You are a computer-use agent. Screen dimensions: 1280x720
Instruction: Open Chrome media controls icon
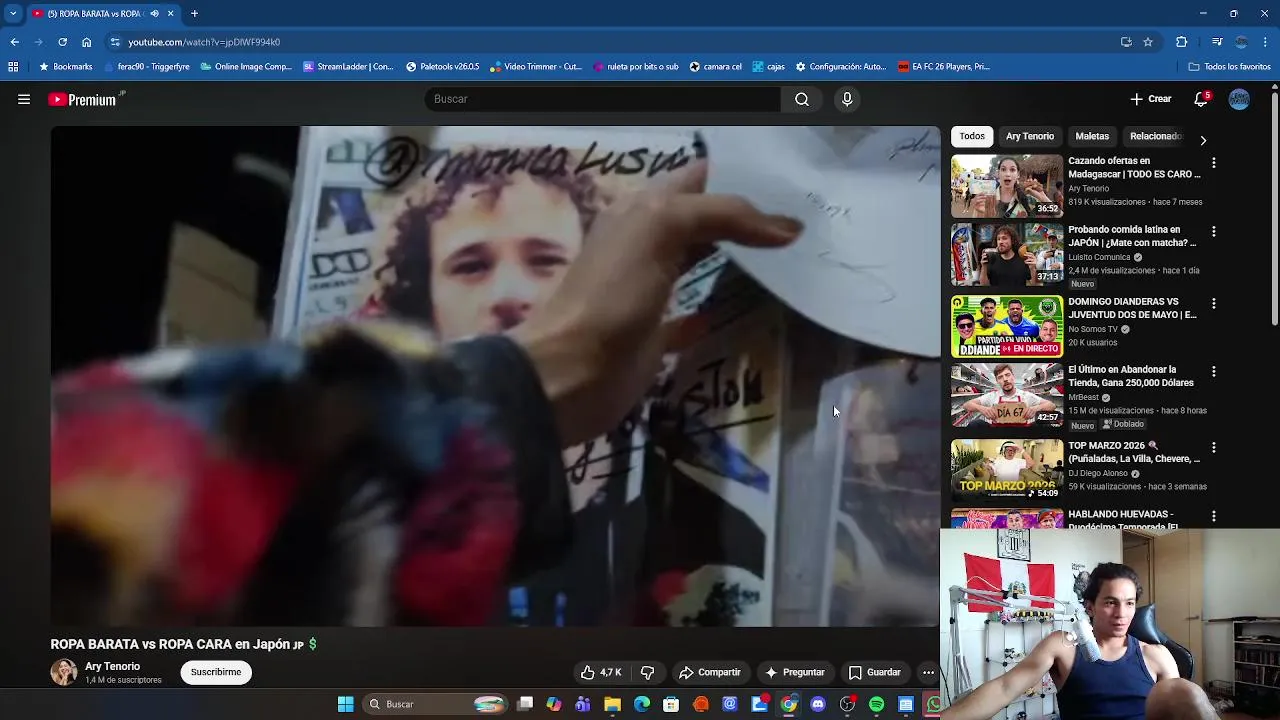[1217, 42]
